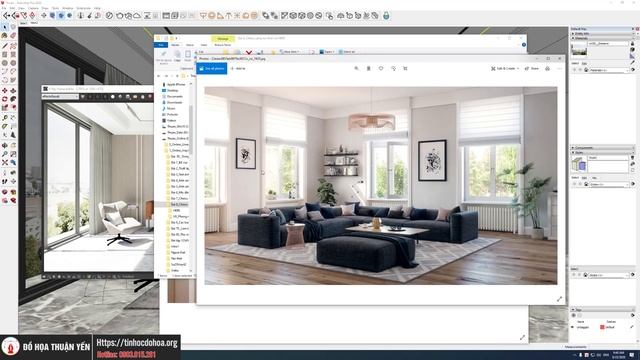Select the Line pencil tool
The width and height of the screenshot is (640, 360).
(x=4, y=46)
